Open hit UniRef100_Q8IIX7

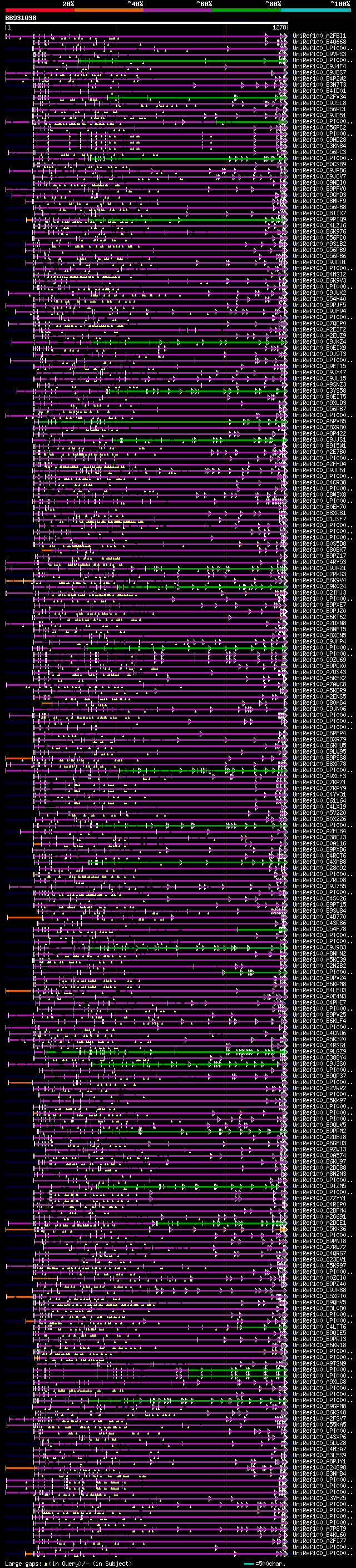(319, 214)
